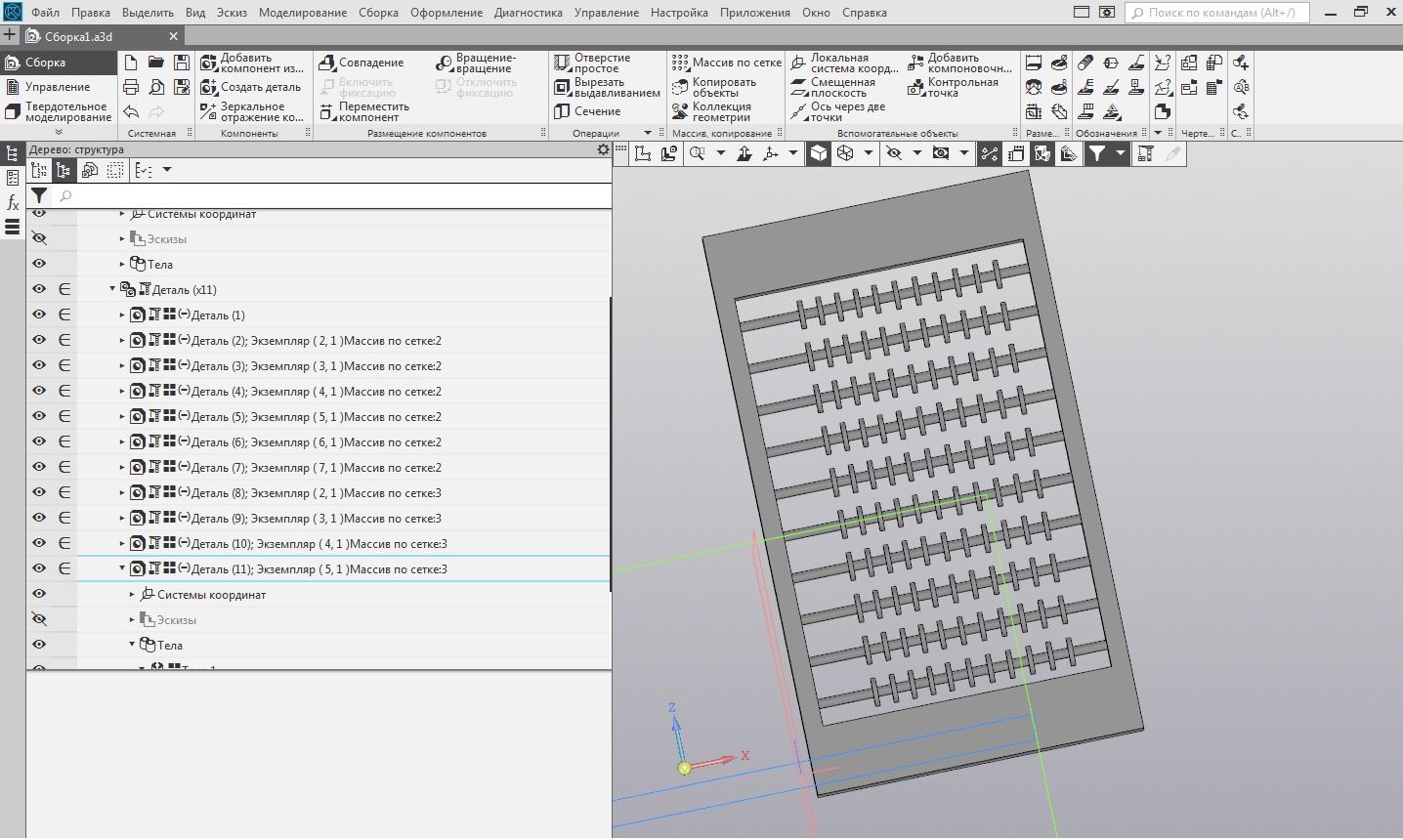Click the zoom magnifier in the view toolbar
Viewport: 1403px width, 840px height.
click(x=697, y=153)
